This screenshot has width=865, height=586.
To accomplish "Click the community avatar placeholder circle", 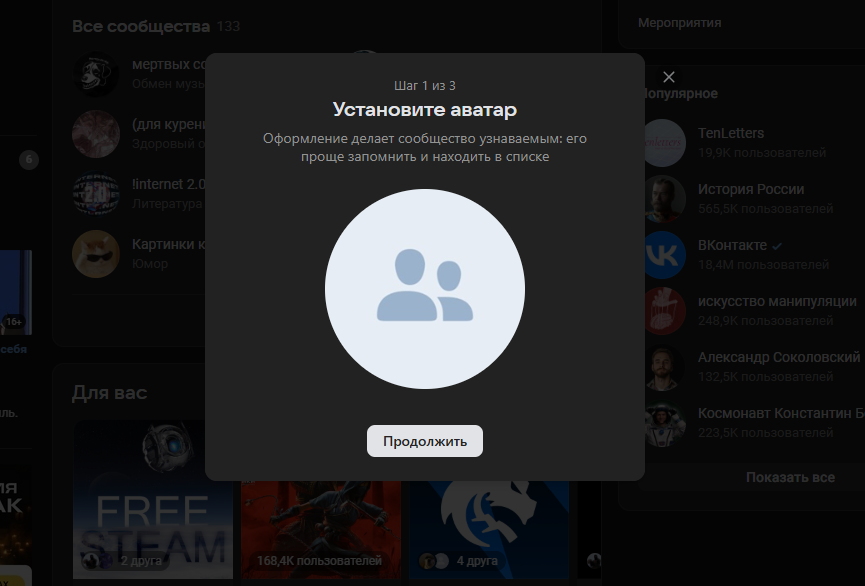I will click(425, 289).
